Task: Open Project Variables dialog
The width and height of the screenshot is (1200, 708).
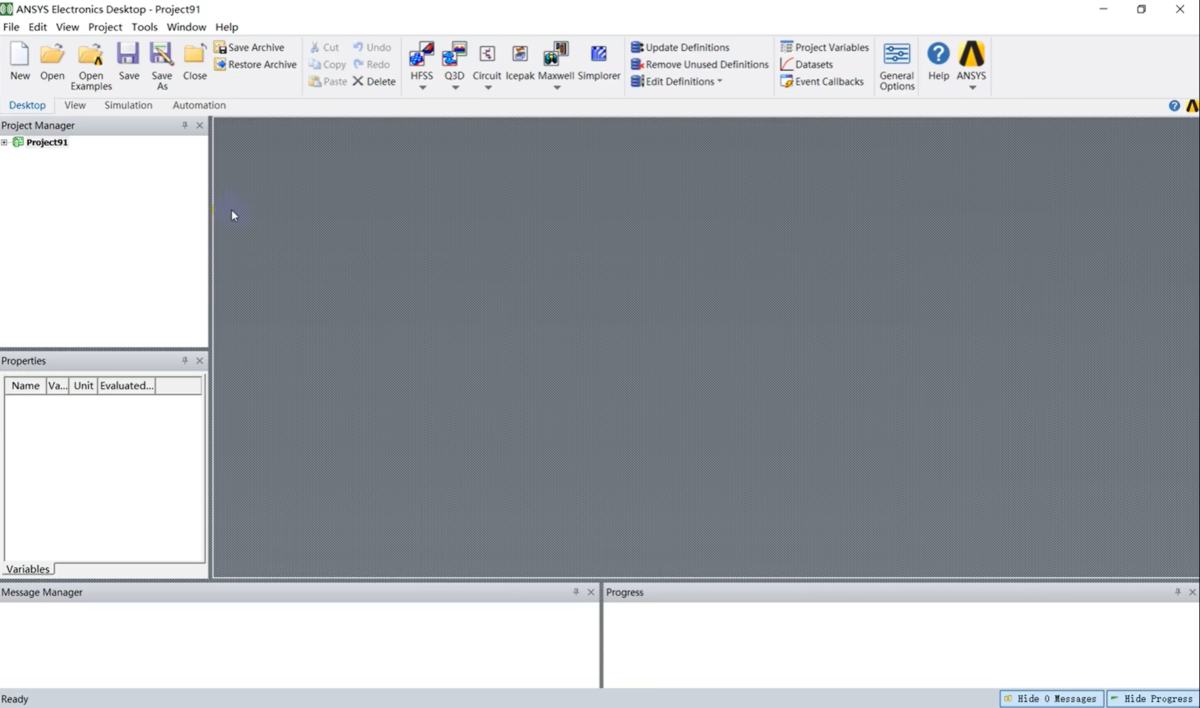Action: coord(824,47)
